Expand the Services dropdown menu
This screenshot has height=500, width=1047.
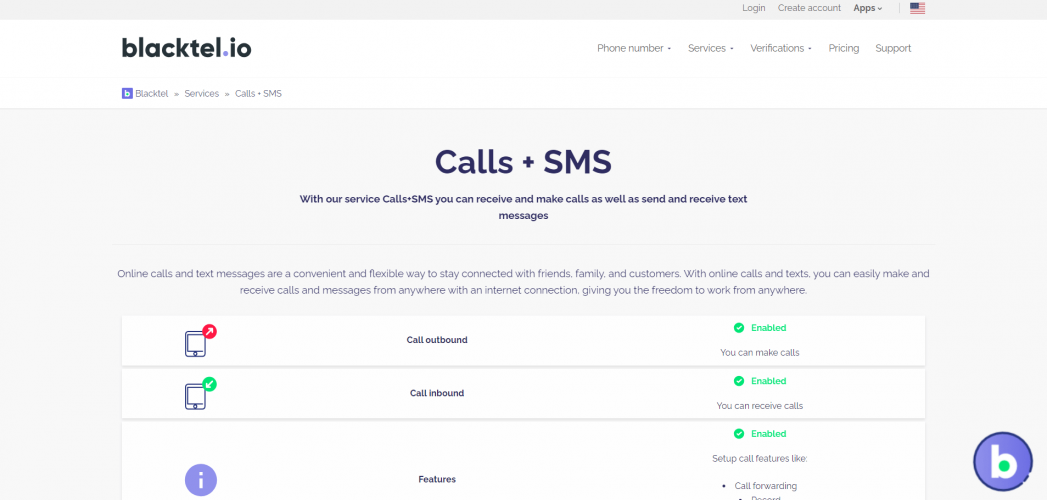coord(710,48)
